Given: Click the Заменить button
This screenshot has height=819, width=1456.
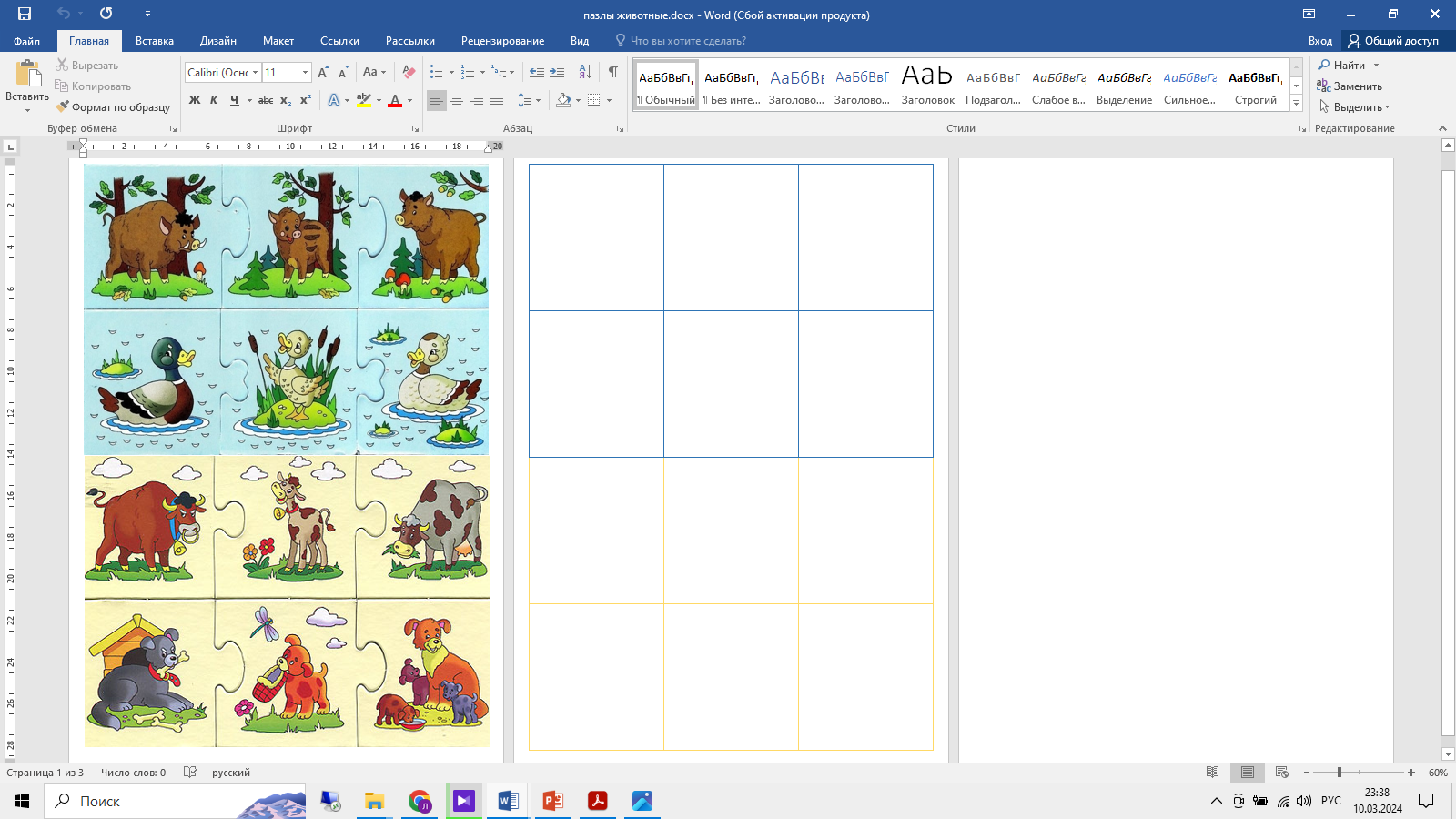Looking at the screenshot, I should click(x=1350, y=86).
